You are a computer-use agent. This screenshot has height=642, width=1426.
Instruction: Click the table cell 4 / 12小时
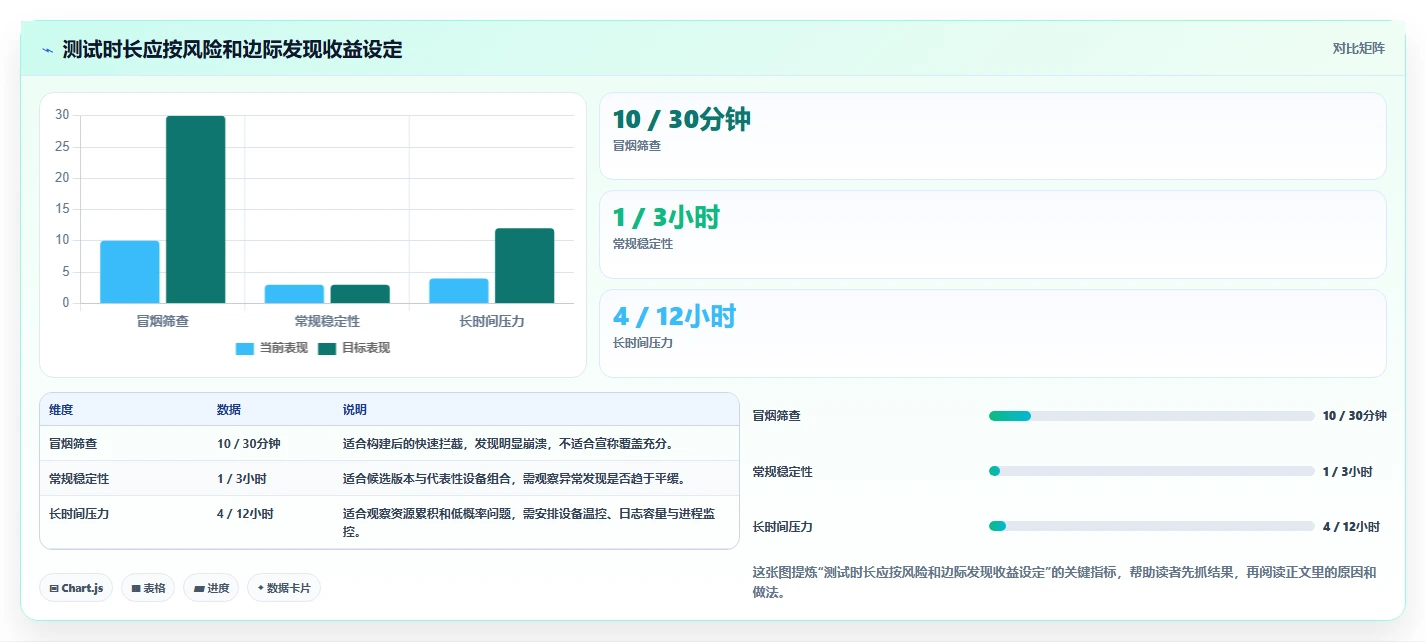(245, 513)
